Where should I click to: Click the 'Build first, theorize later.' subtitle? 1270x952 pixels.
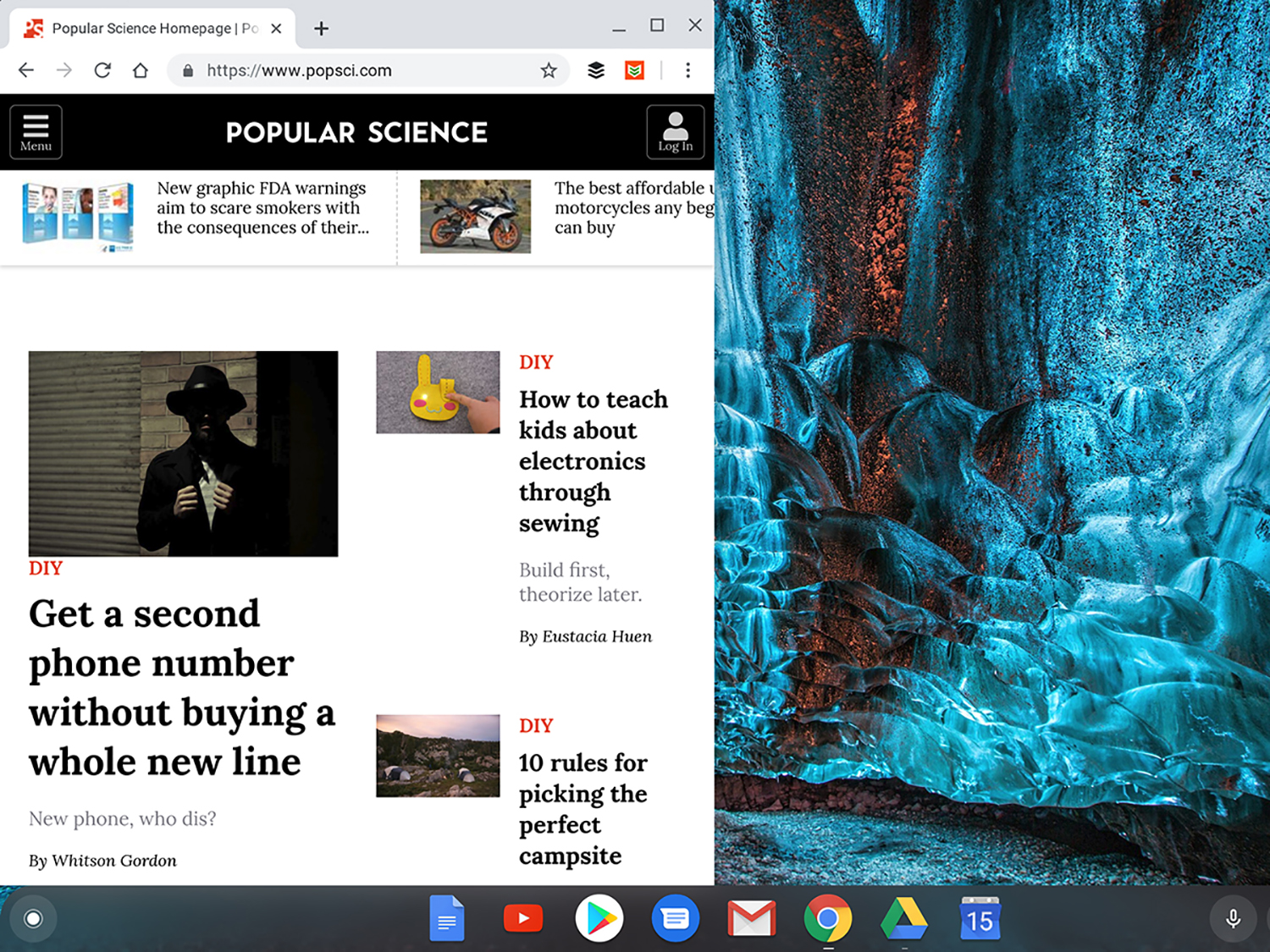coord(581,582)
